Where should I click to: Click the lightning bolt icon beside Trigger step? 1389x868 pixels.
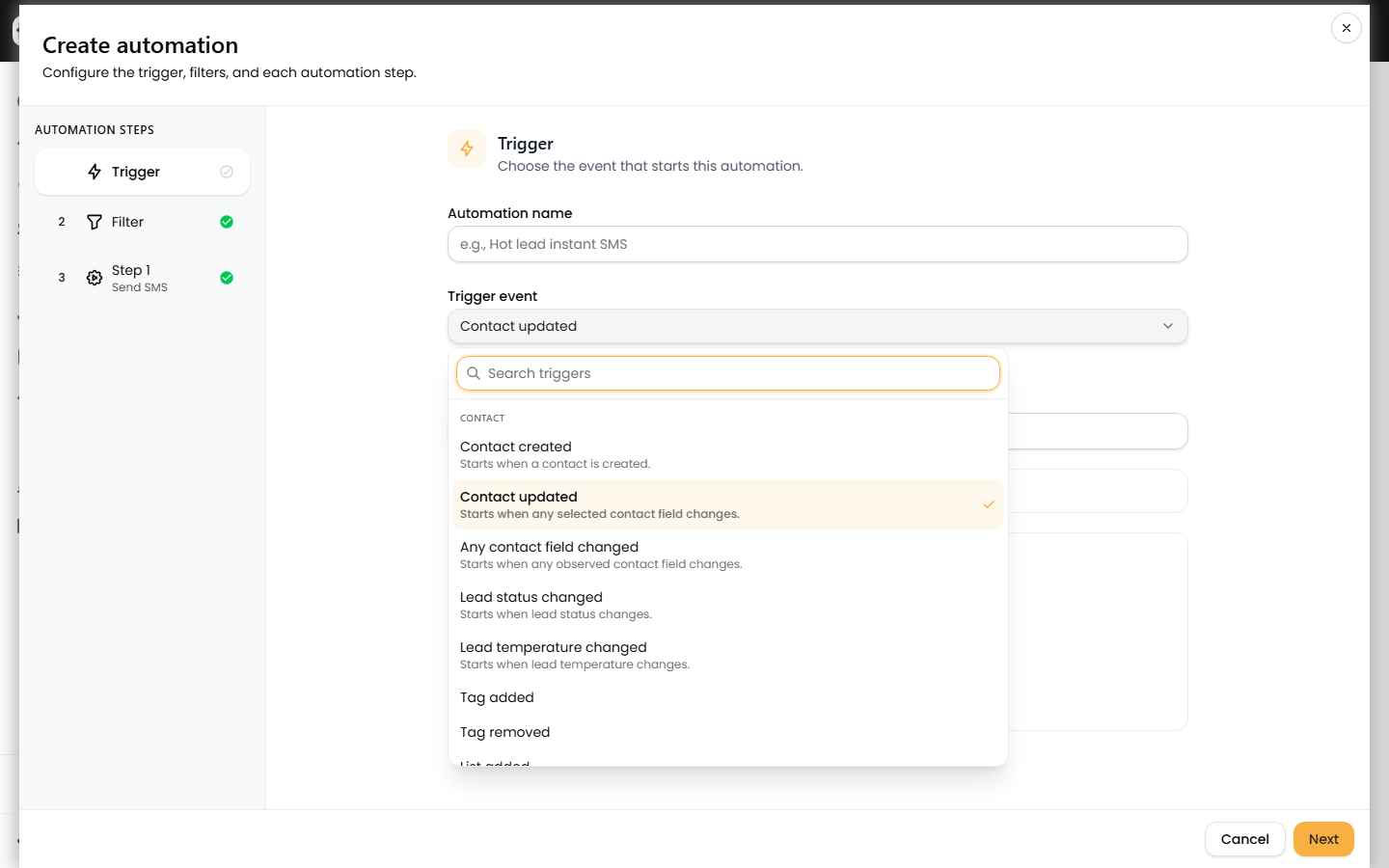click(95, 172)
